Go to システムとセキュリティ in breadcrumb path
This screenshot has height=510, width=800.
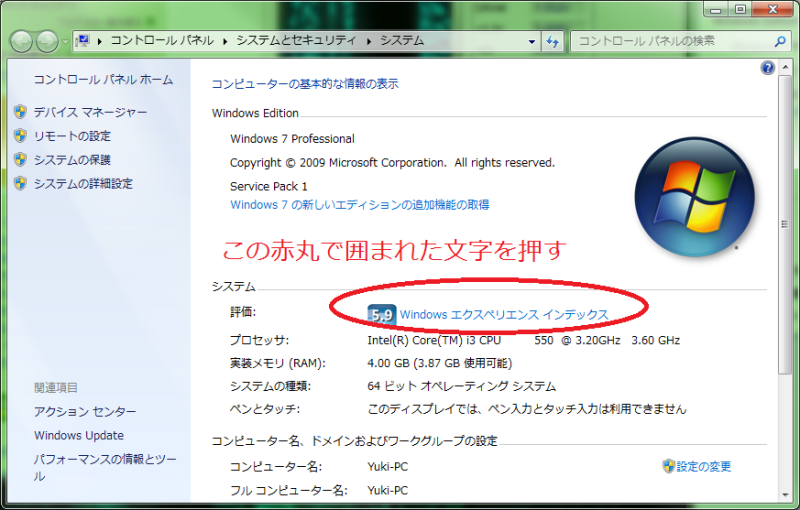click(x=298, y=41)
